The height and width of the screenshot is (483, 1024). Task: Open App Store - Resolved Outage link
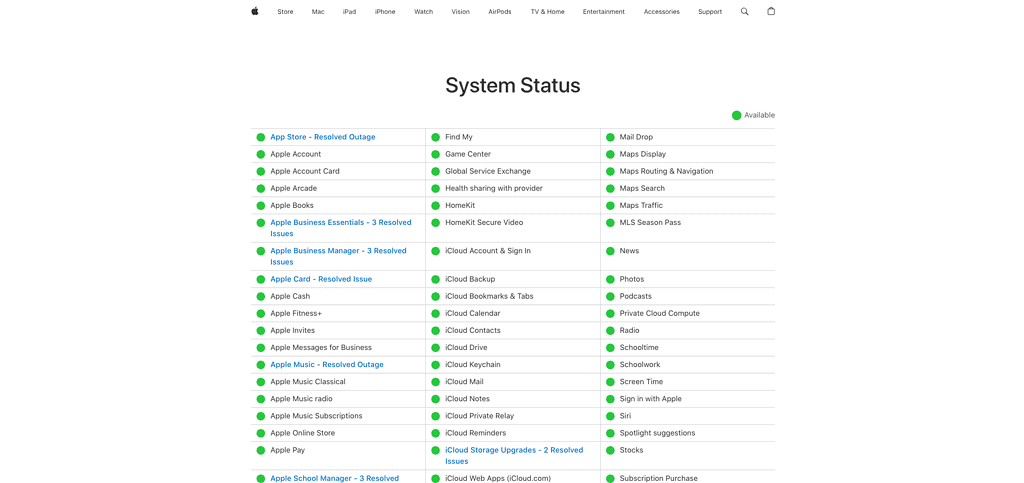coord(323,137)
